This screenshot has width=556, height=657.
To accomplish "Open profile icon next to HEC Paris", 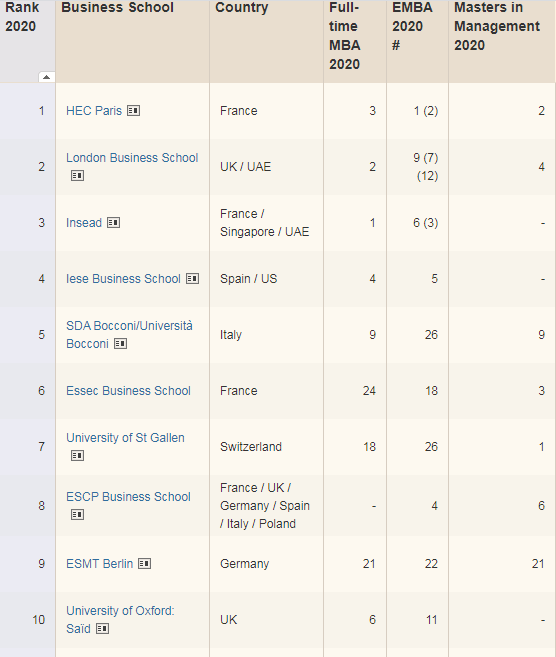I will [134, 111].
